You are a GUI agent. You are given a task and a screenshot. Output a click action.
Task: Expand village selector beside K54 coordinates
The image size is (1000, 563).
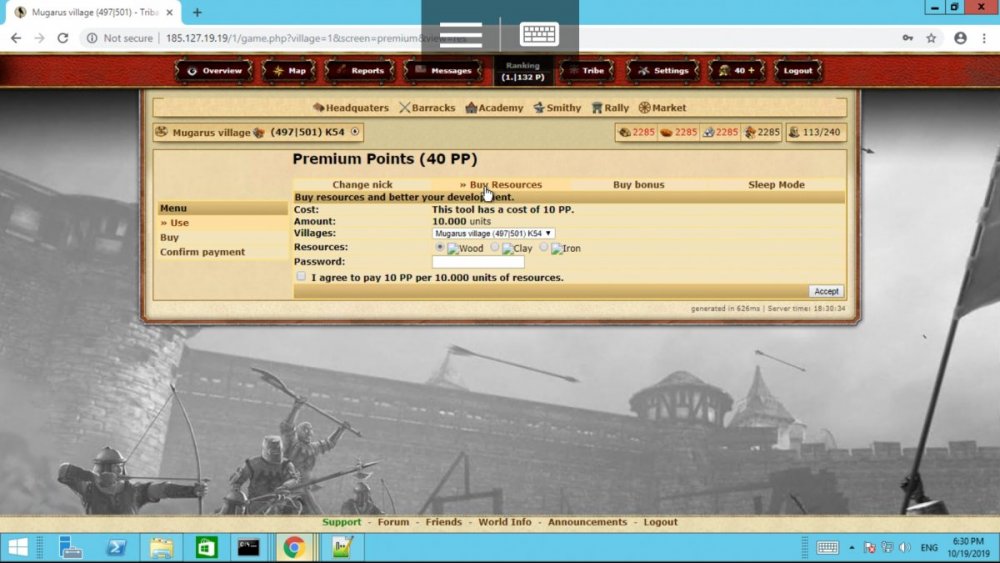pyautogui.click(x=355, y=132)
